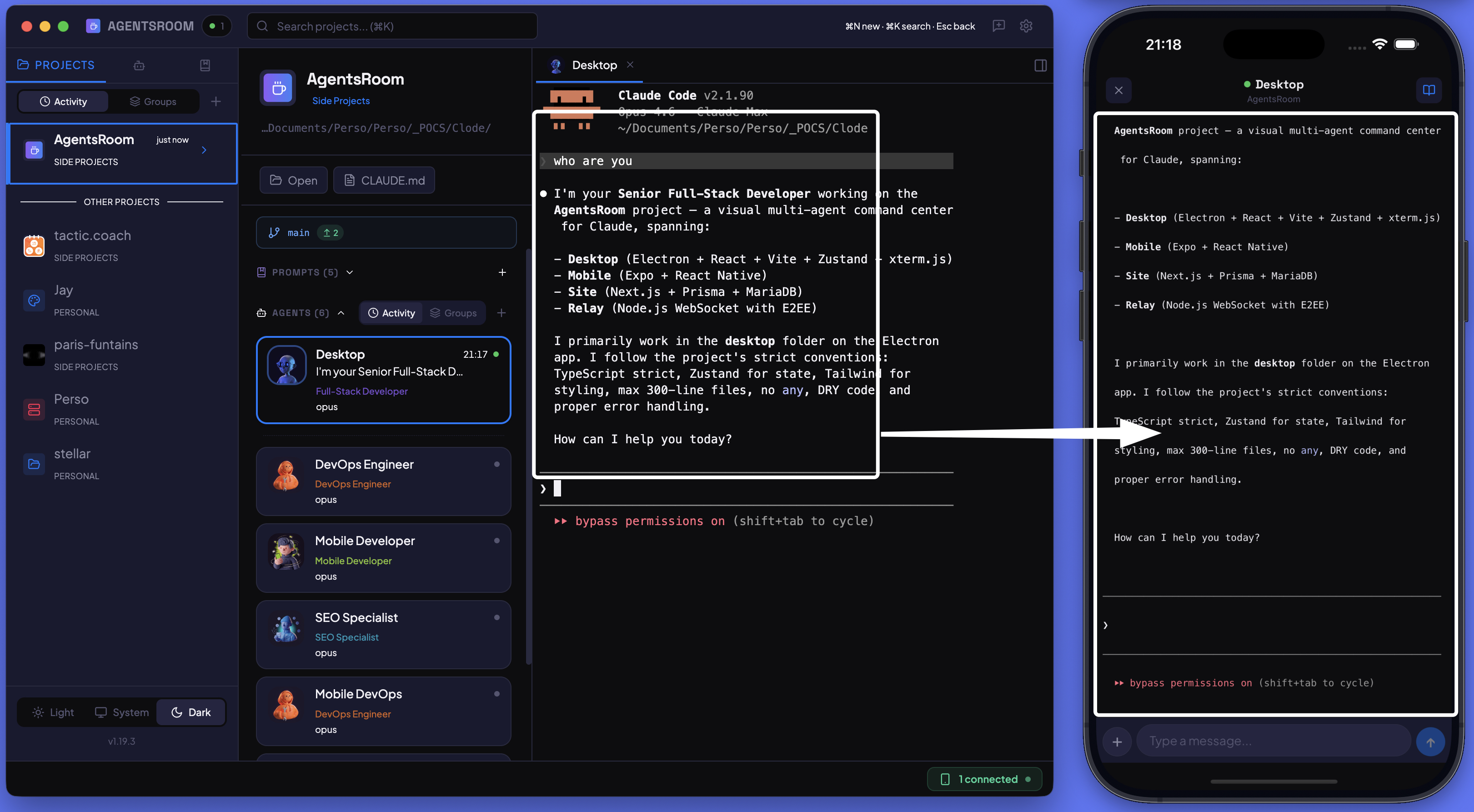The image size is (1474, 812).
Task: Tap the book icon in the mobile header
Action: point(1429,90)
